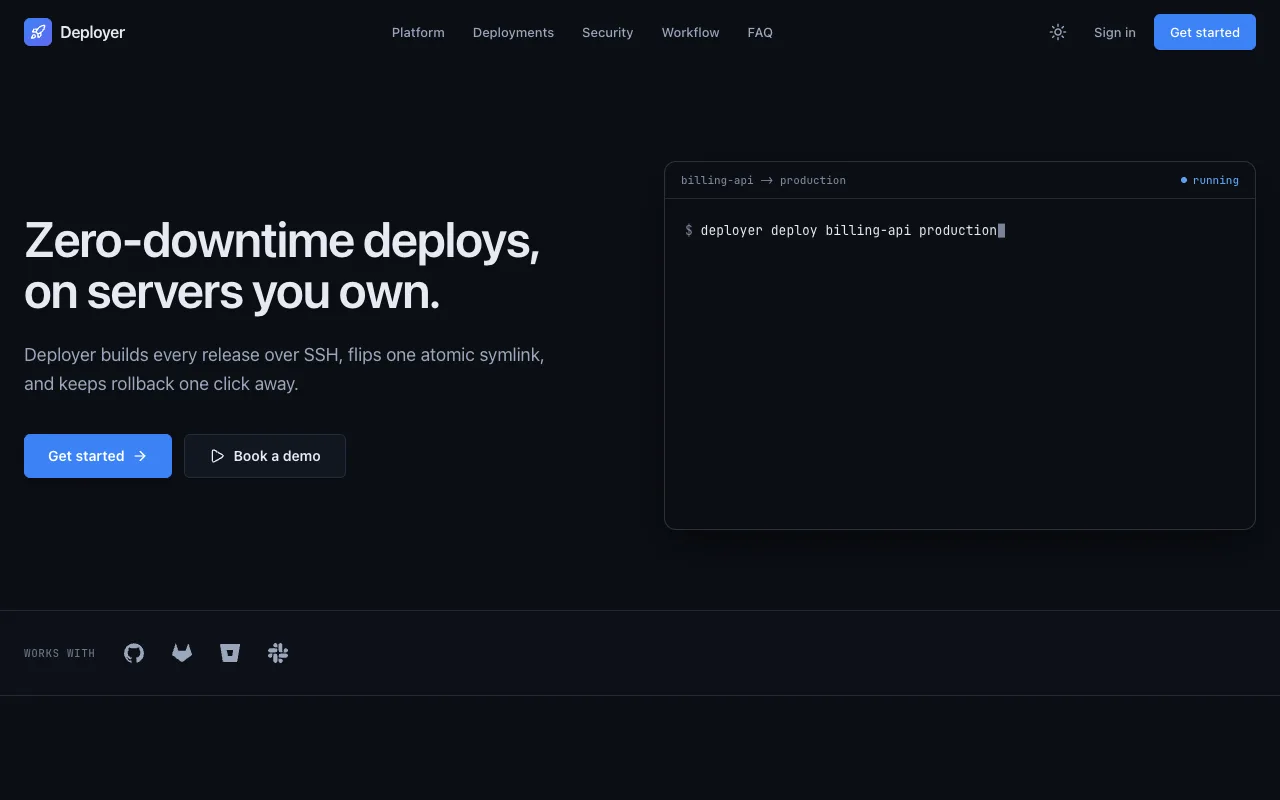Click the Deployer builds every release paragraph
This screenshot has height=800, width=1280.
(x=284, y=369)
